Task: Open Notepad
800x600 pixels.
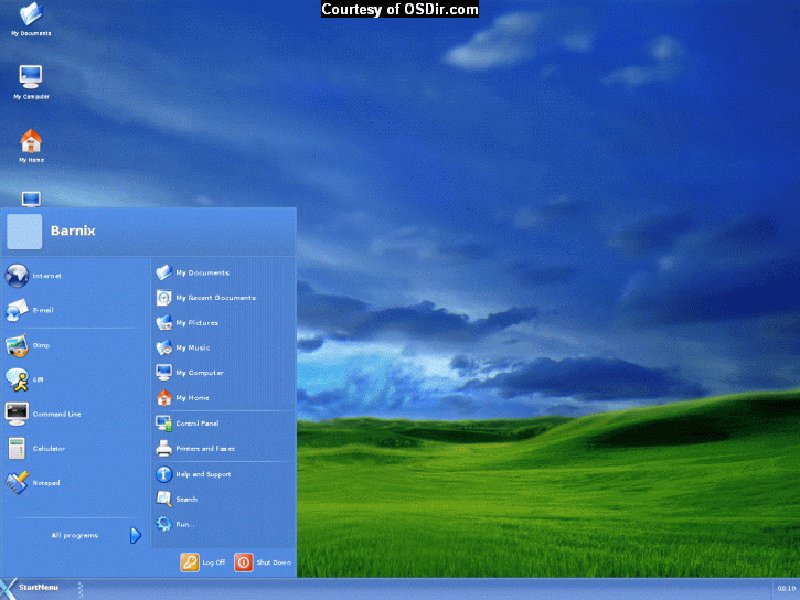Action: [44, 483]
